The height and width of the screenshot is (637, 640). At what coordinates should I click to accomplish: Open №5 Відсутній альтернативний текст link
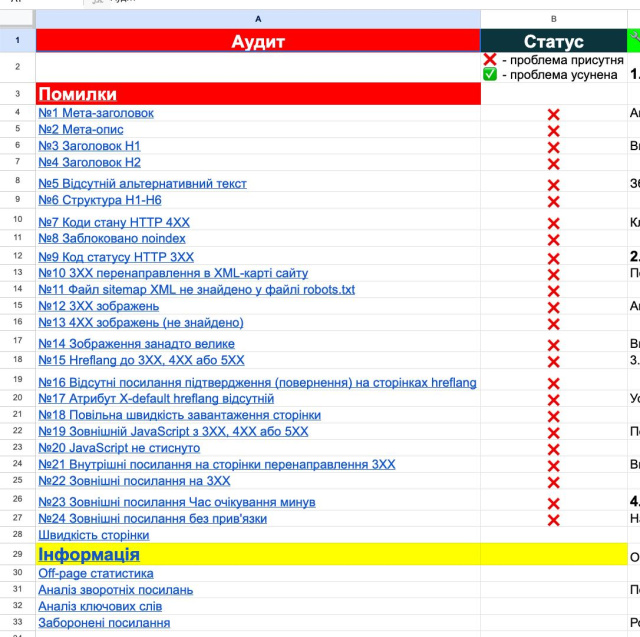[x=142, y=184]
